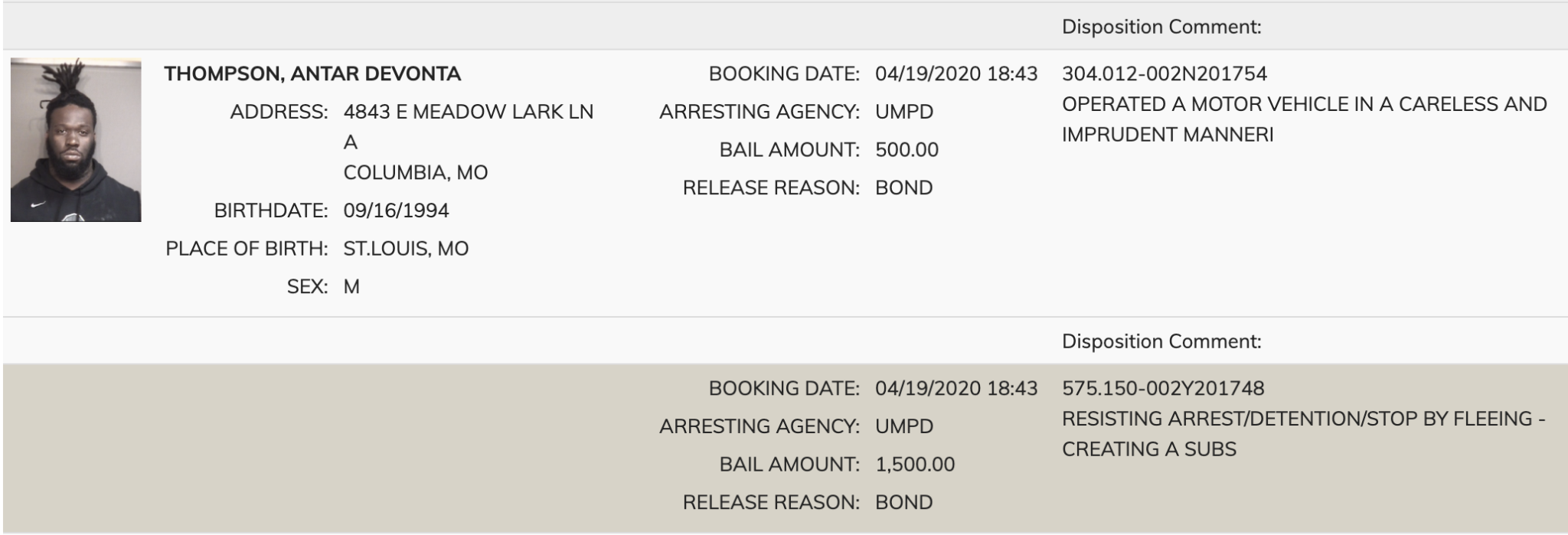
Task: Click UMPD agency in the shaded row
Action: (x=904, y=426)
